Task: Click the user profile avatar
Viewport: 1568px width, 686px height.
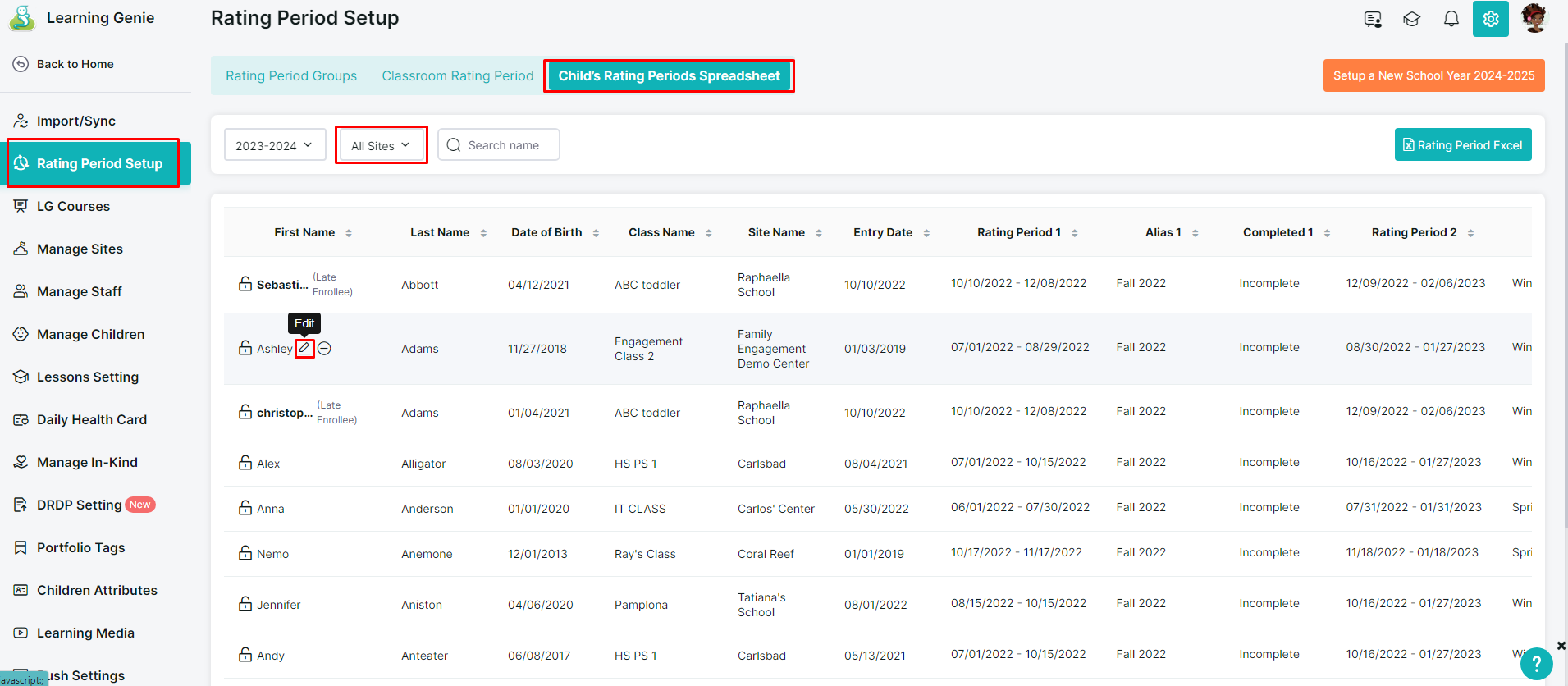Action: tap(1534, 18)
